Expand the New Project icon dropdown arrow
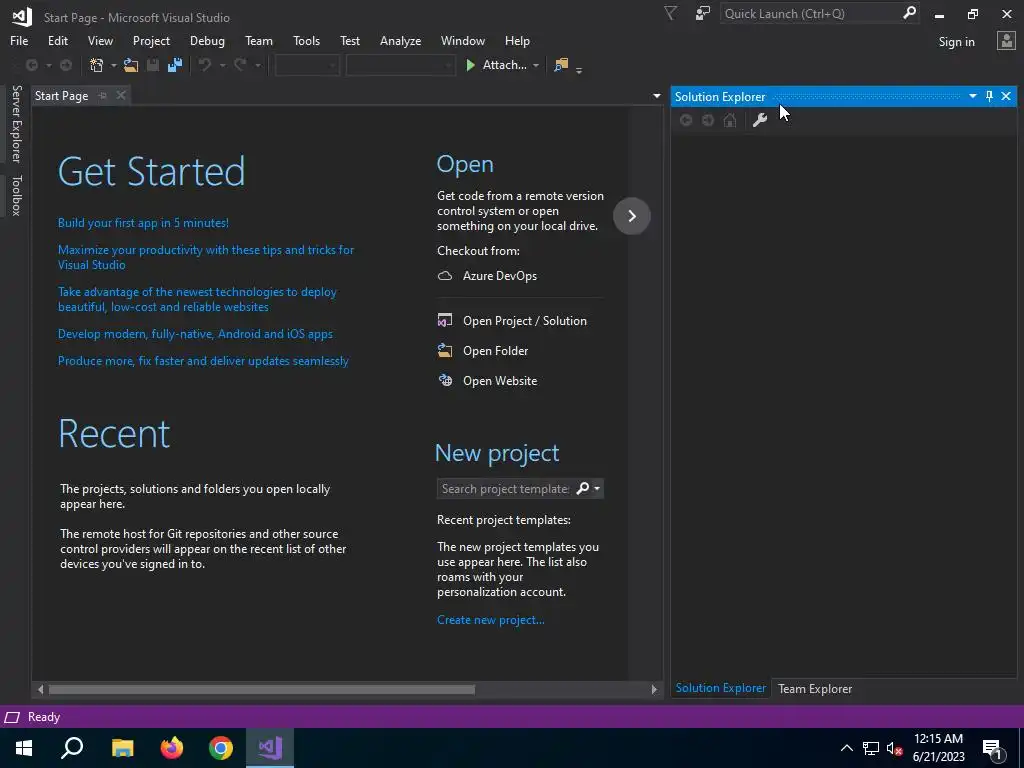 (114, 65)
